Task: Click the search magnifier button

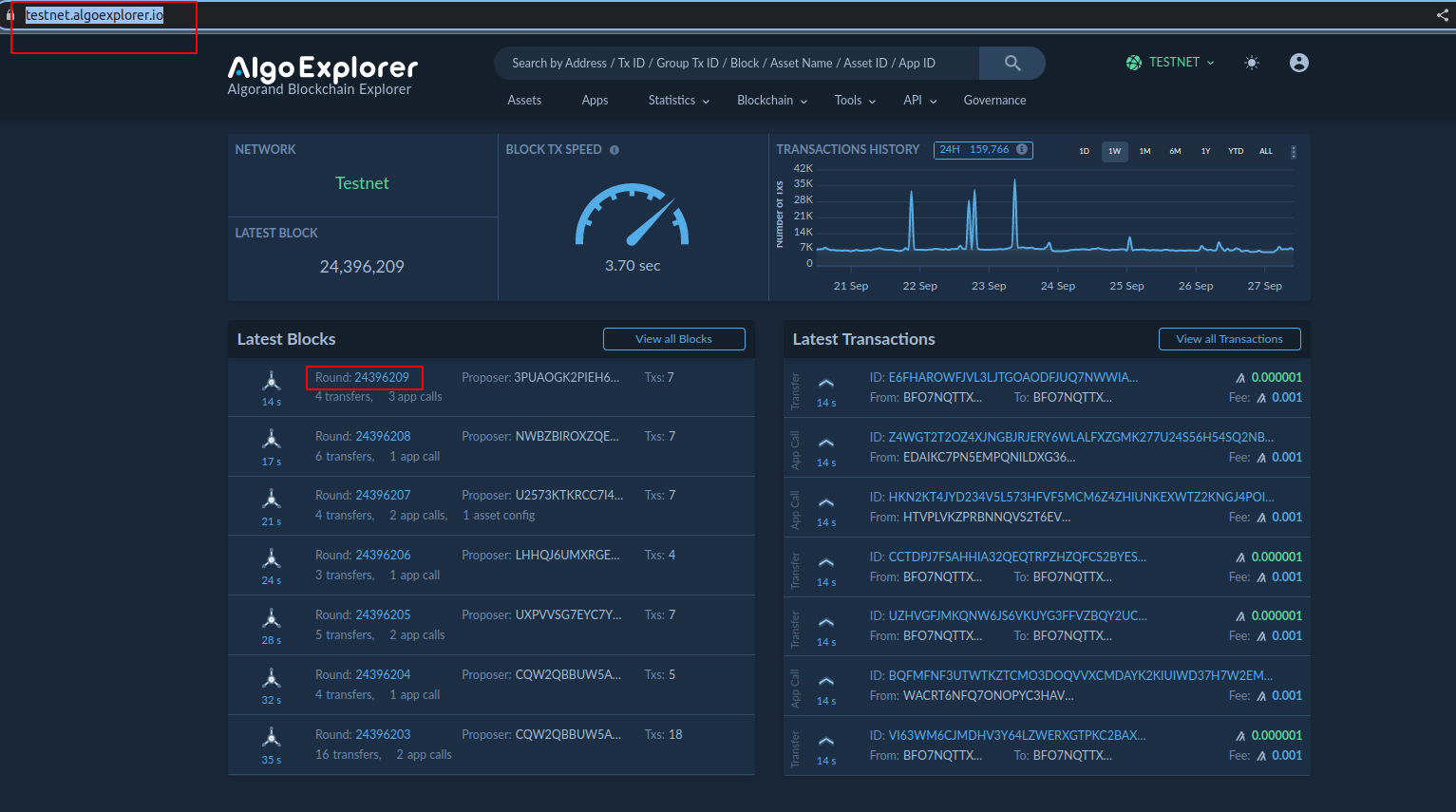Action: (x=1012, y=64)
